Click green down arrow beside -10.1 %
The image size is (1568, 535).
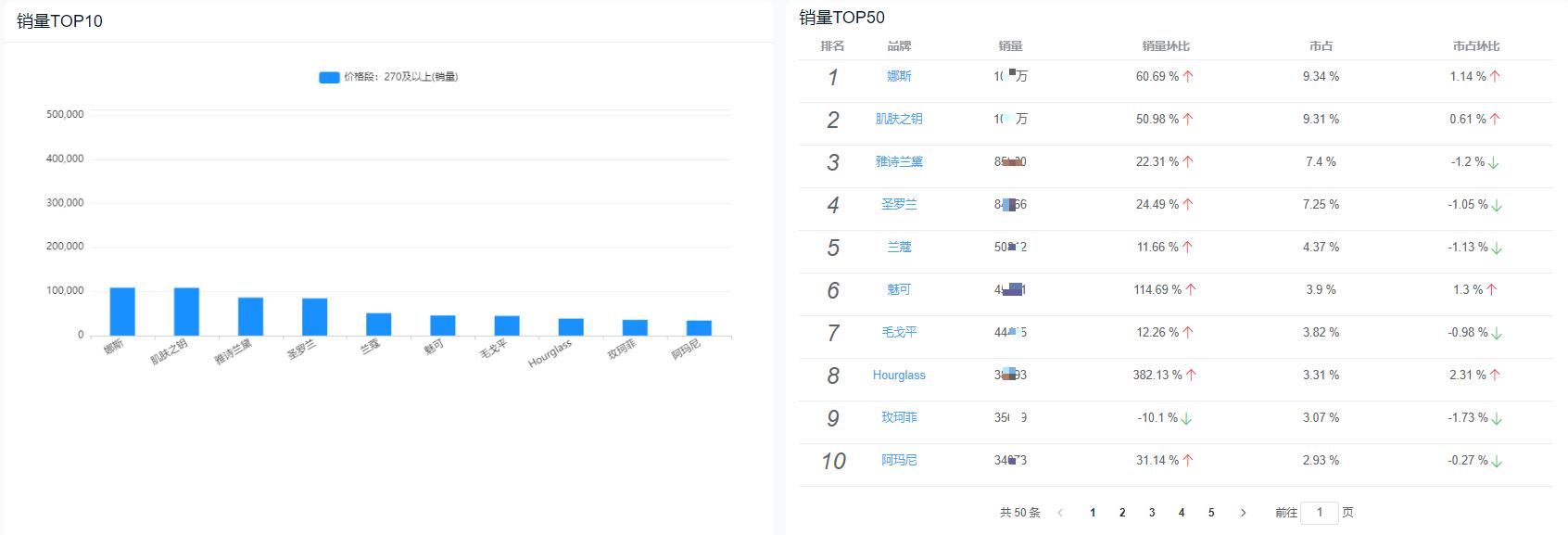(1186, 418)
